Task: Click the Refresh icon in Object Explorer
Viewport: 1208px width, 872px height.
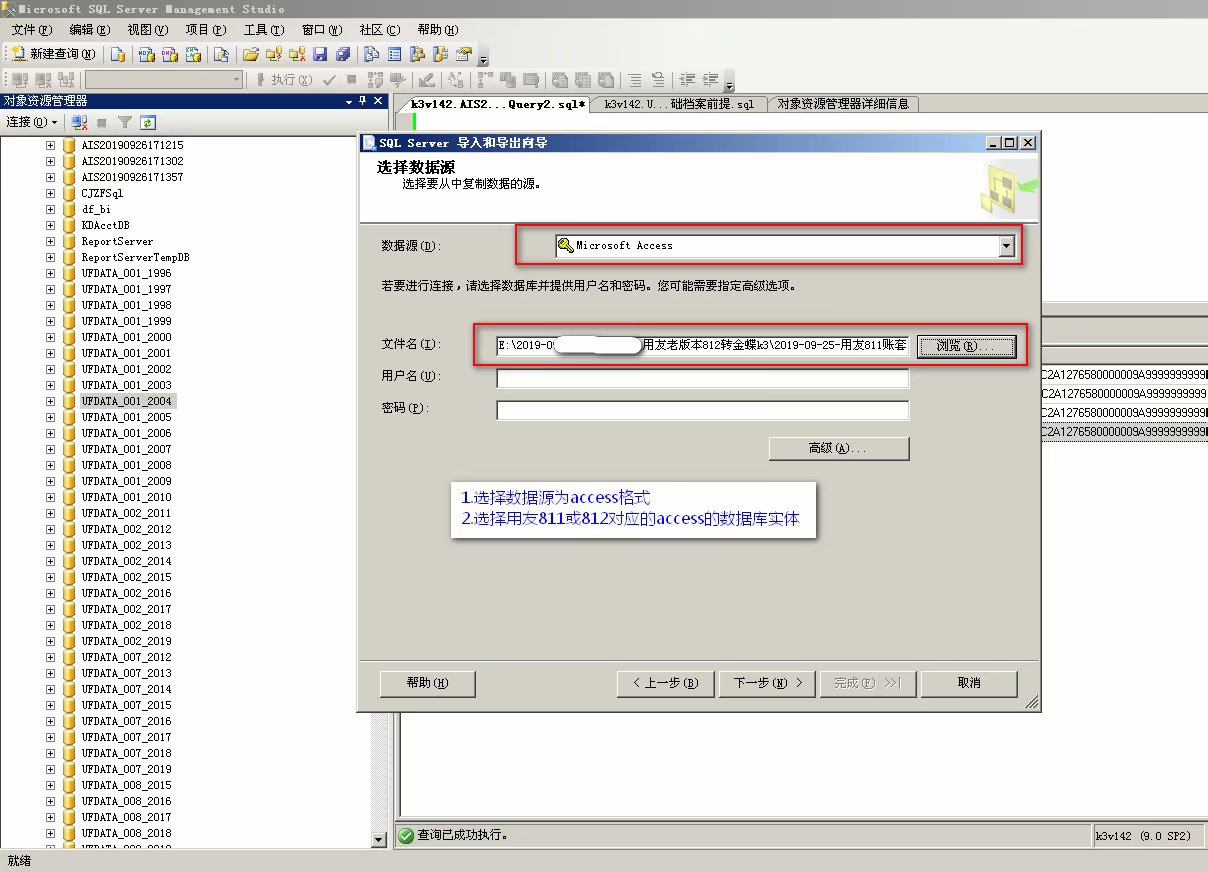Action: 148,122
